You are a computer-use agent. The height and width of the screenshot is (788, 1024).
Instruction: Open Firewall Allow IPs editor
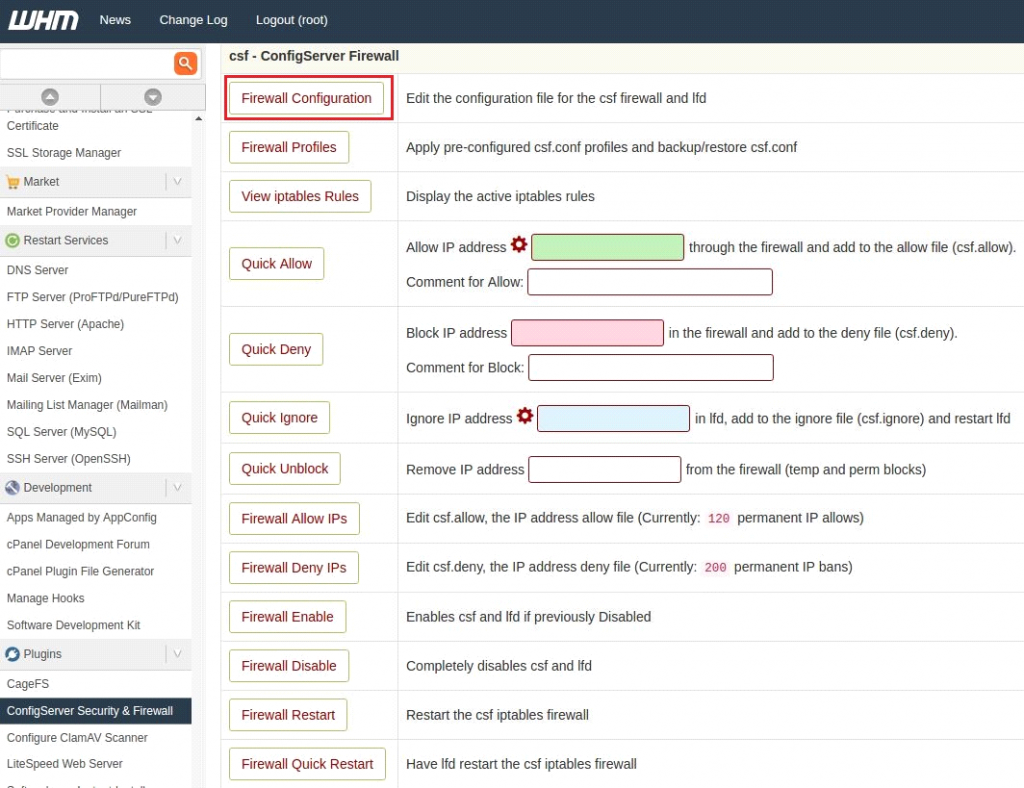[x=294, y=519]
